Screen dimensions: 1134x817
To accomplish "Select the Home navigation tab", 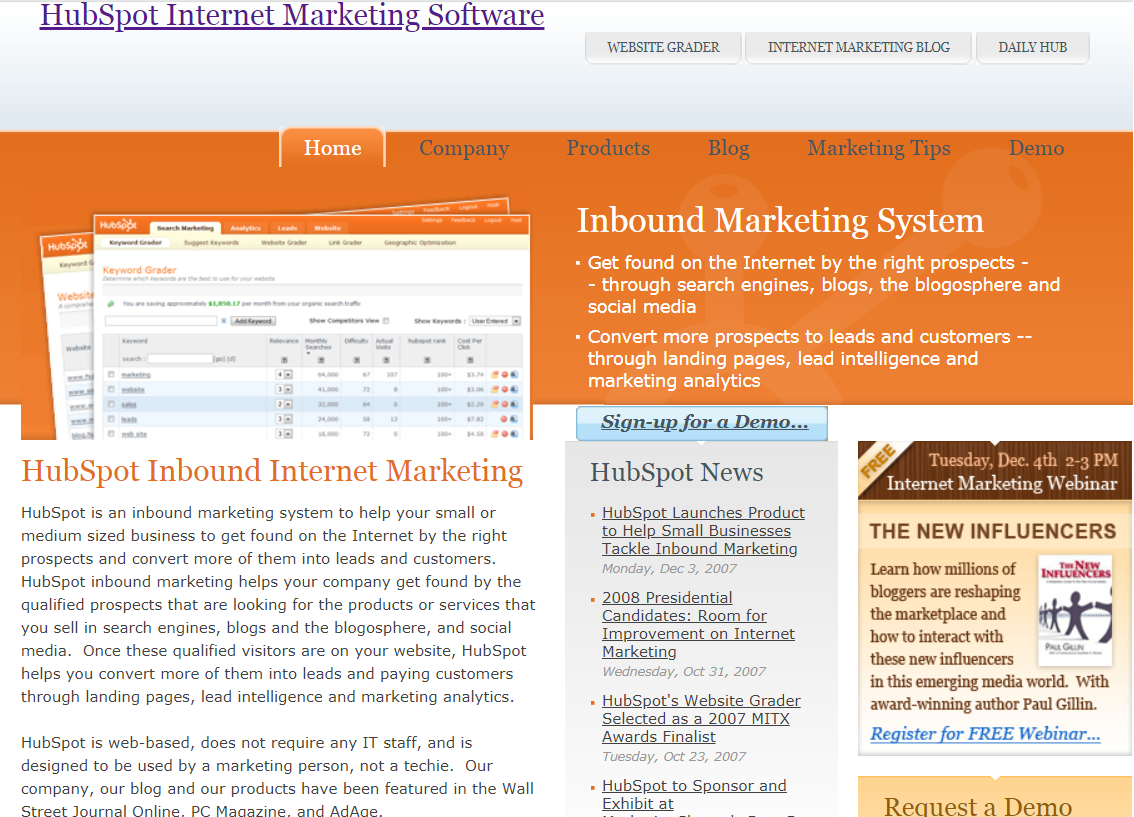I will pyautogui.click(x=333, y=148).
